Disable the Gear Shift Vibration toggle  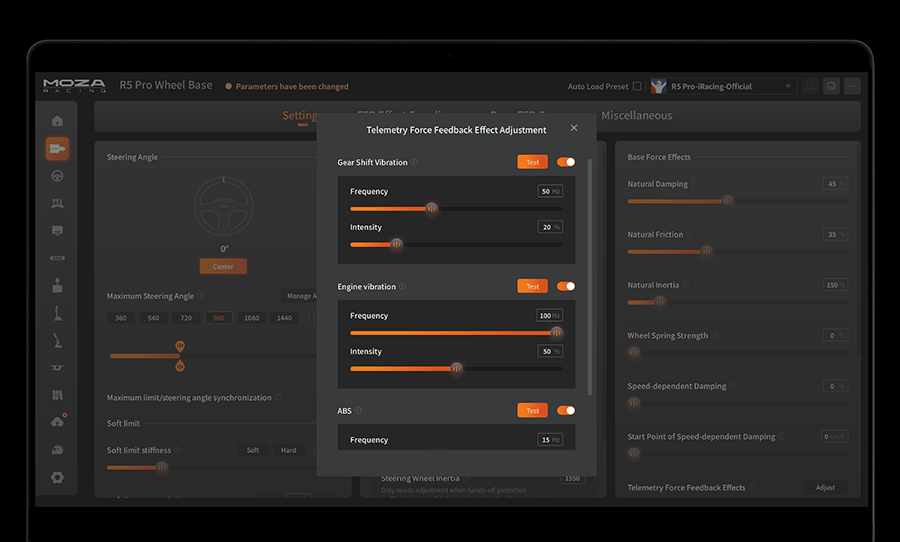566,162
